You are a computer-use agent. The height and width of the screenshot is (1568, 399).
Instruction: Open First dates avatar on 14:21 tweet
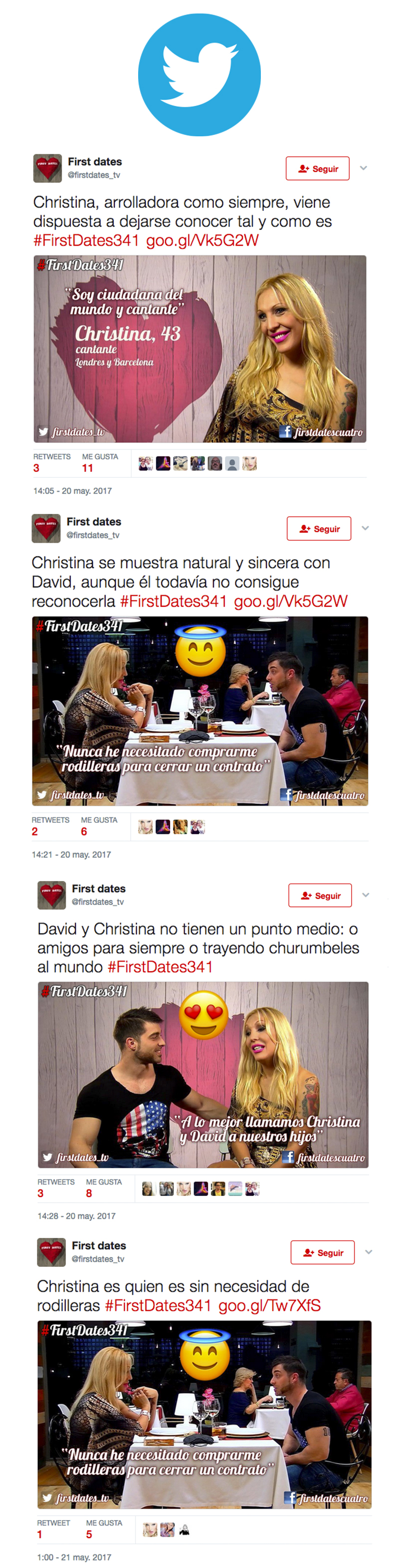coord(46,528)
